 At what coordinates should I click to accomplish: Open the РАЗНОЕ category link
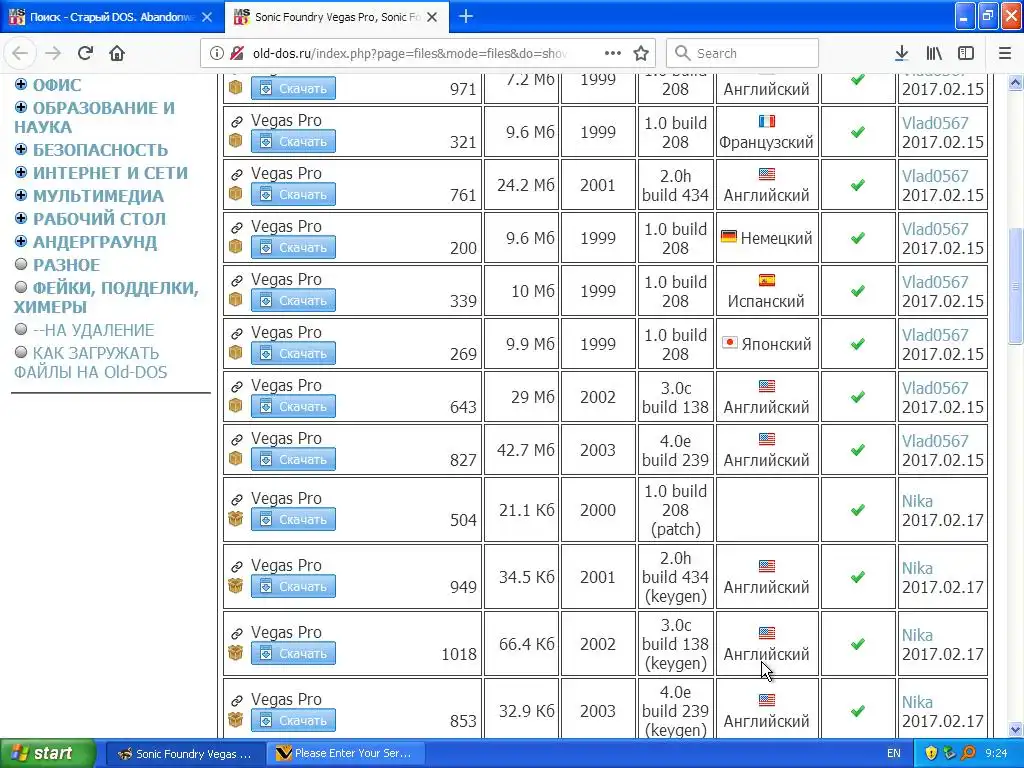point(67,265)
